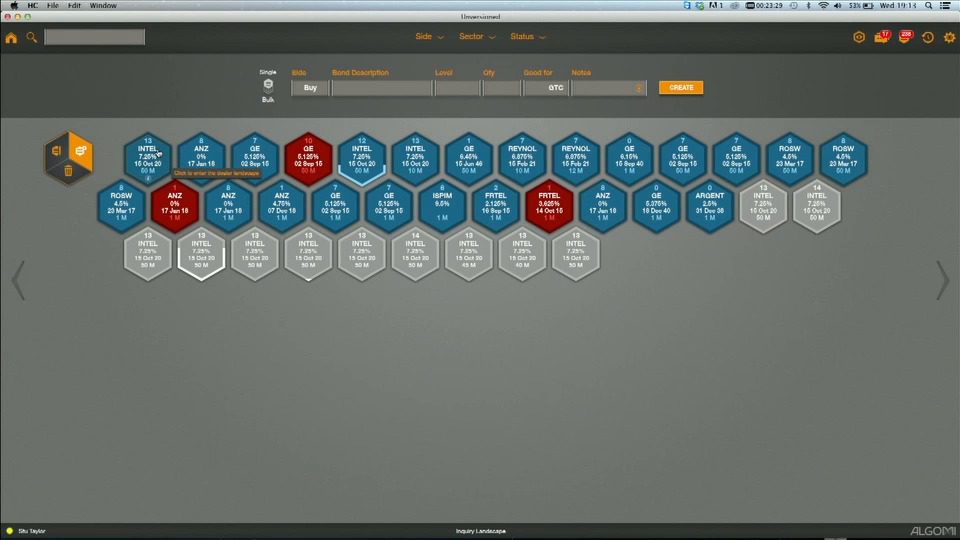This screenshot has width=960, height=540.
Task: Select the blue FRTEL 2.125% hexagon
Action: 496,206
